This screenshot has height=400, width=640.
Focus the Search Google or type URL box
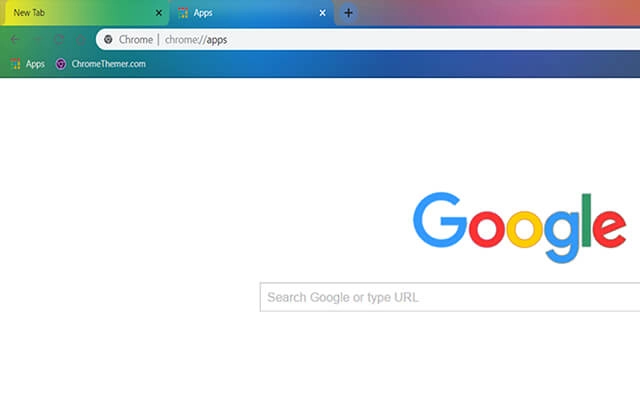(x=450, y=297)
